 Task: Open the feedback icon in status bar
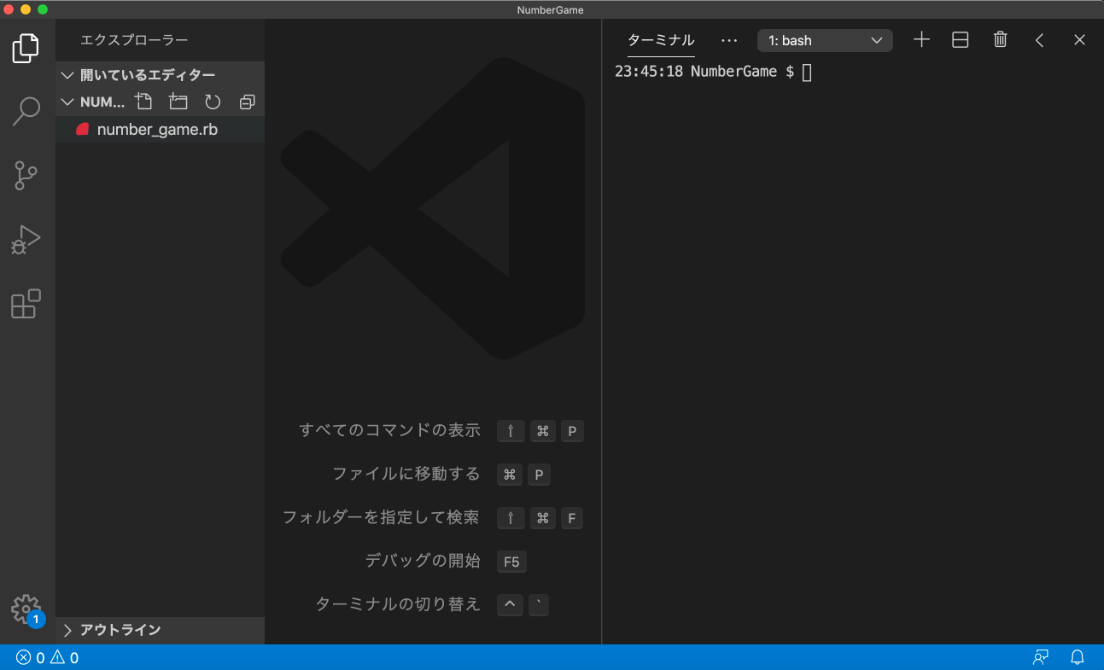coord(1040,657)
